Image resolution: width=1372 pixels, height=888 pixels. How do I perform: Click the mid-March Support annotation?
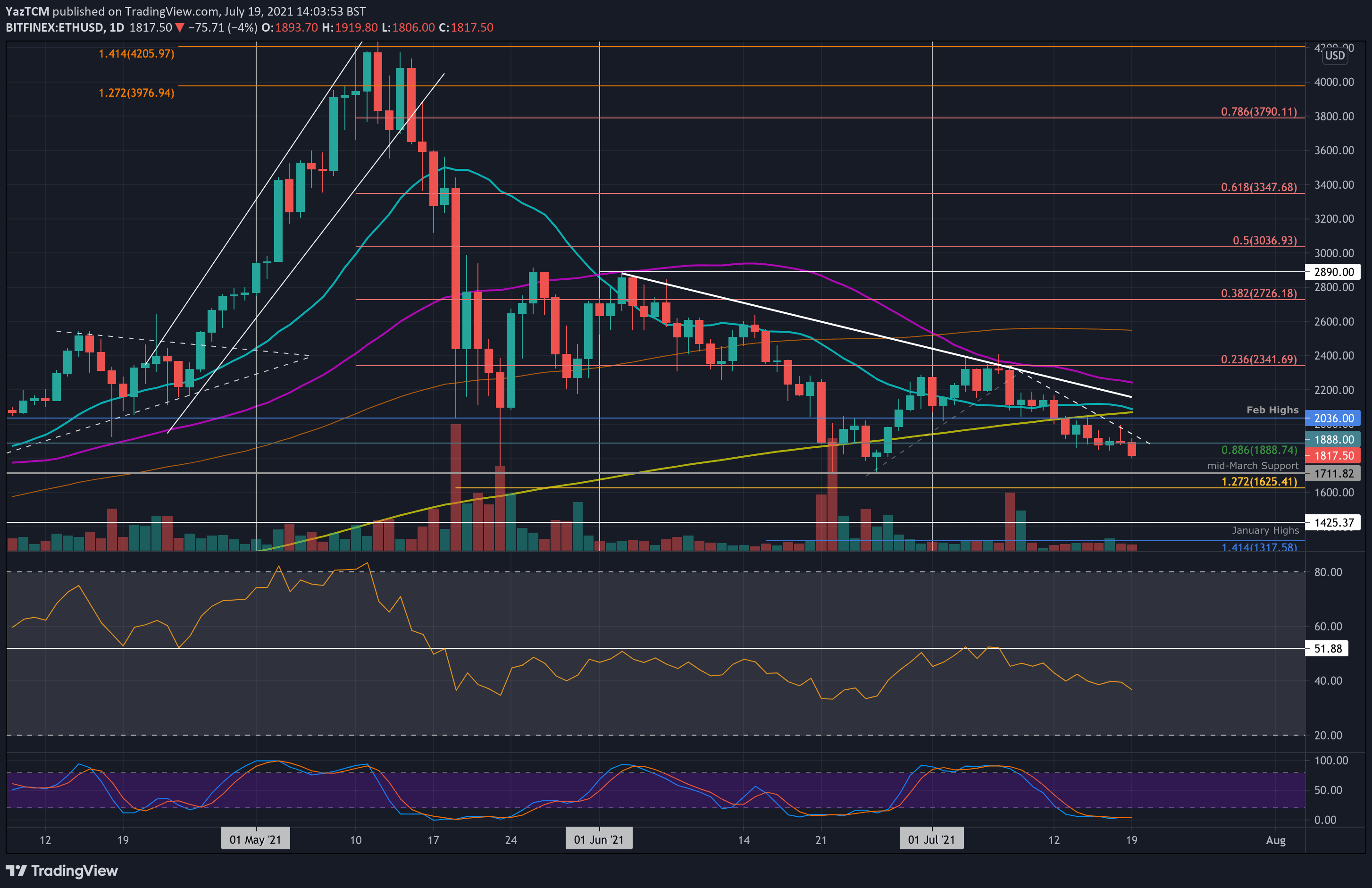coord(1253,466)
